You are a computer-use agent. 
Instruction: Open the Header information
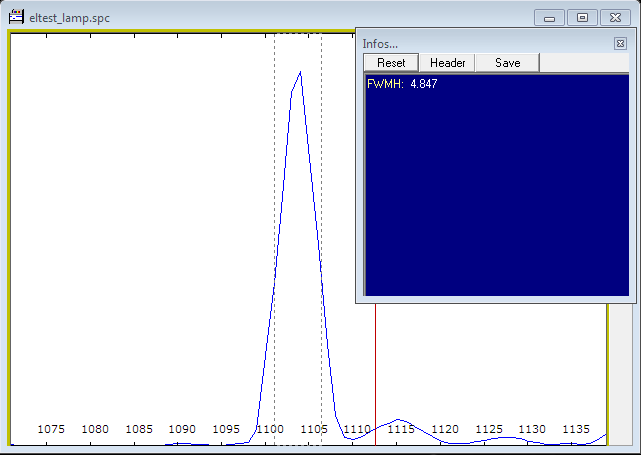pos(447,63)
